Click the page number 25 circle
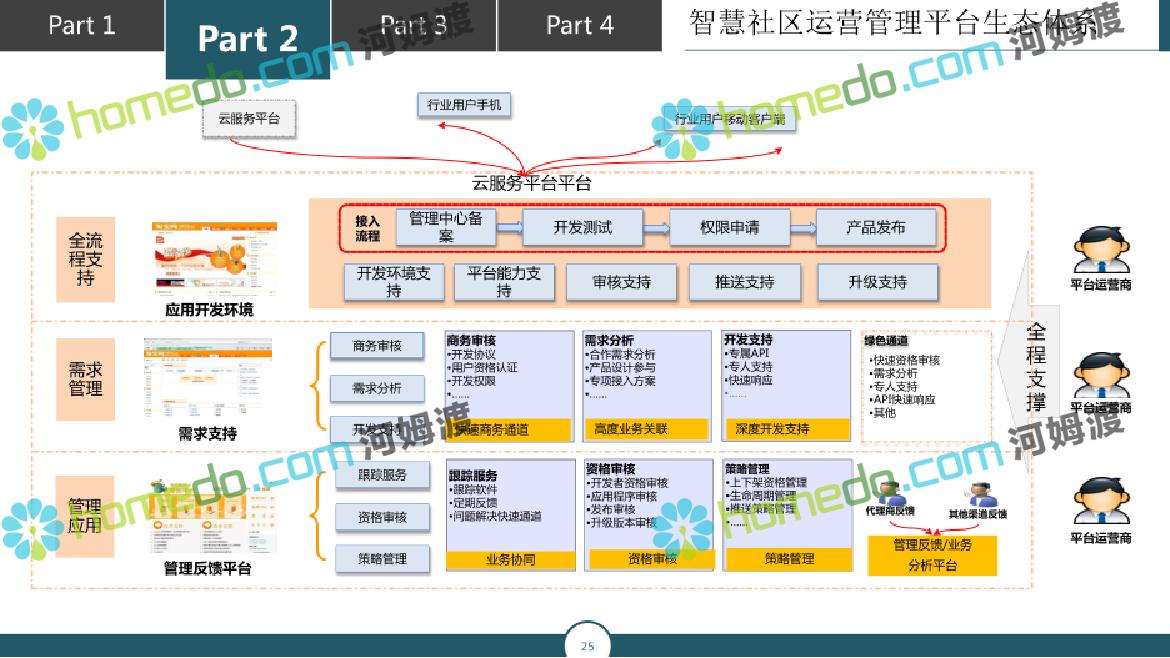Image resolution: width=1170 pixels, height=658 pixels. click(x=587, y=645)
